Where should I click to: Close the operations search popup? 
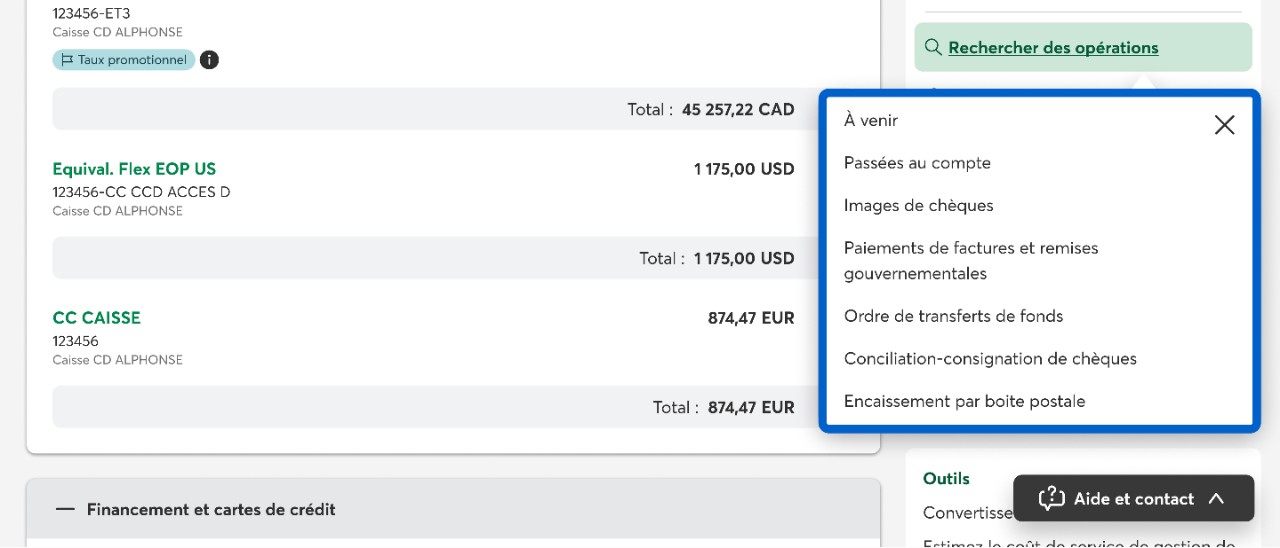pyautogui.click(x=1224, y=125)
